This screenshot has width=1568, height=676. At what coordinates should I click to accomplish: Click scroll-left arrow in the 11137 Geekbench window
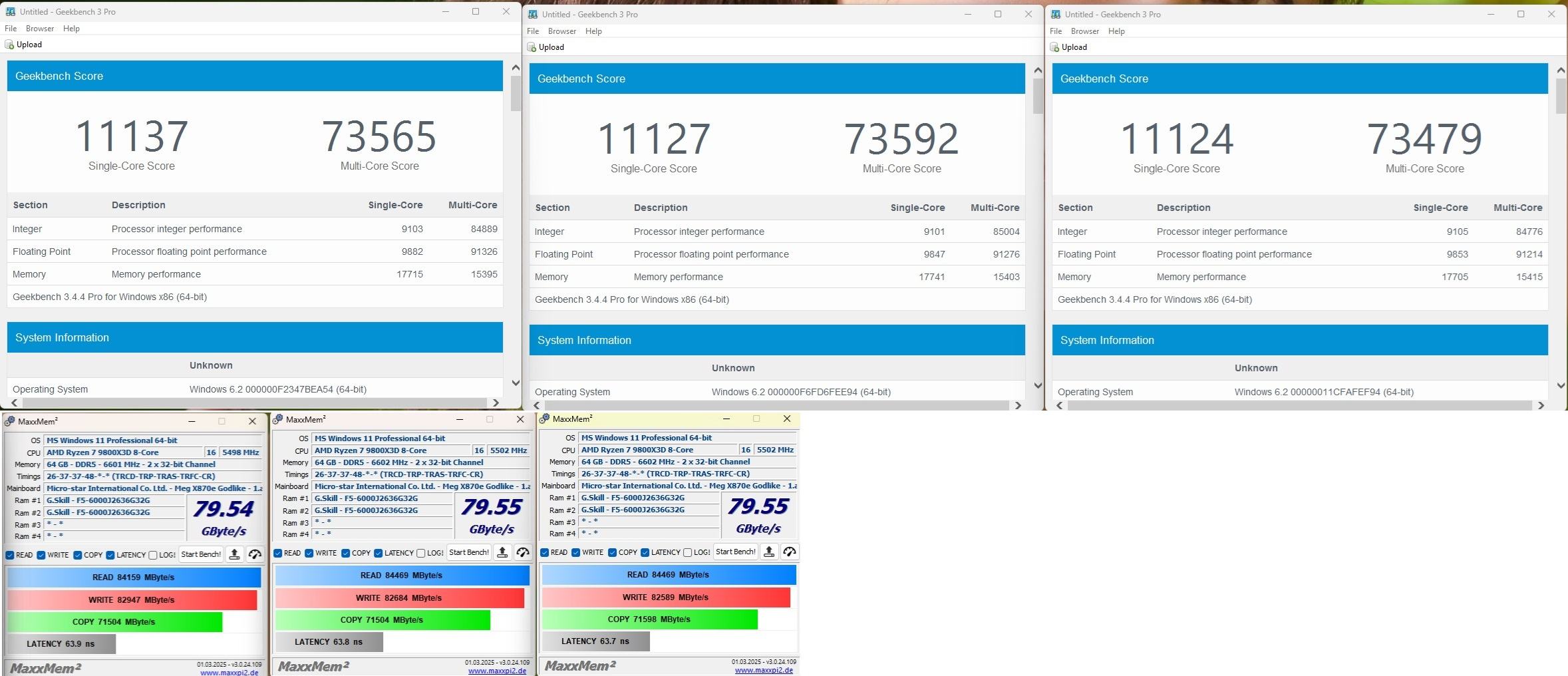point(14,403)
